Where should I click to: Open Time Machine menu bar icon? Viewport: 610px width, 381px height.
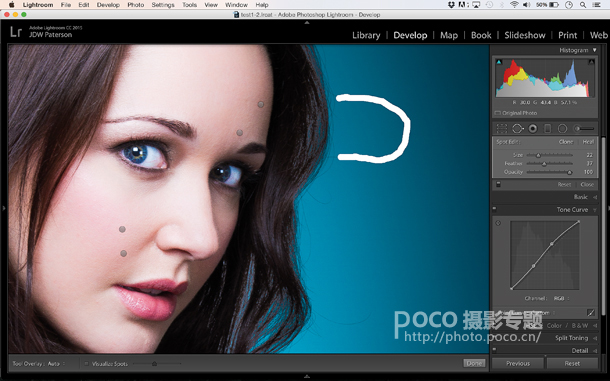click(489, 5)
